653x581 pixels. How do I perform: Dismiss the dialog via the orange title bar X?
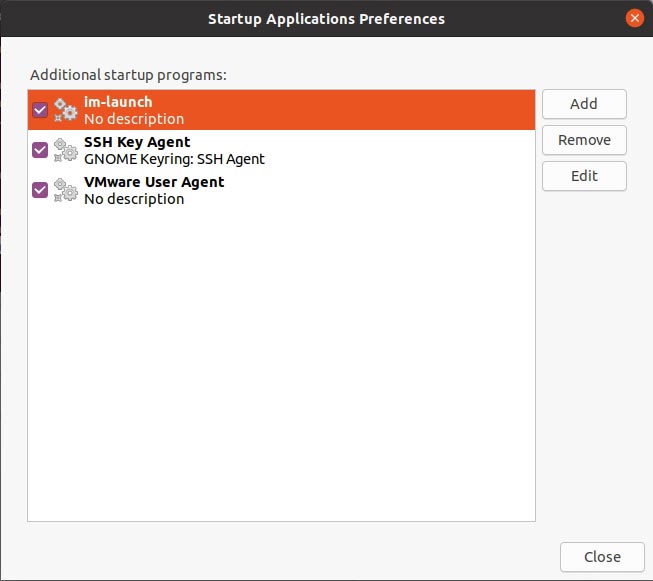point(635,18)
